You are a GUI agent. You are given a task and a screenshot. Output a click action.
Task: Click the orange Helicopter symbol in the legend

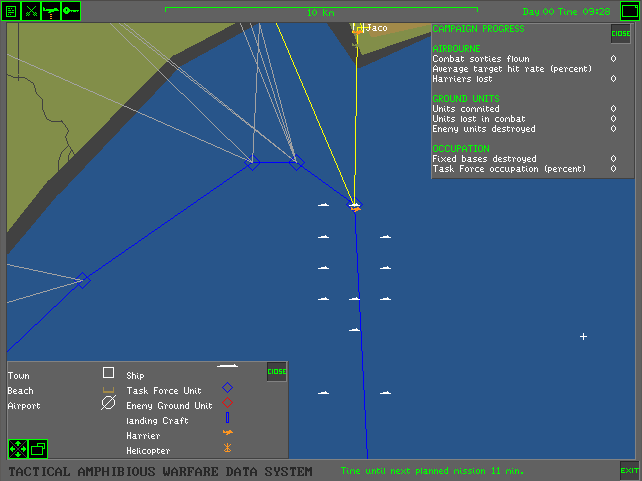click(x=227, y=447)
